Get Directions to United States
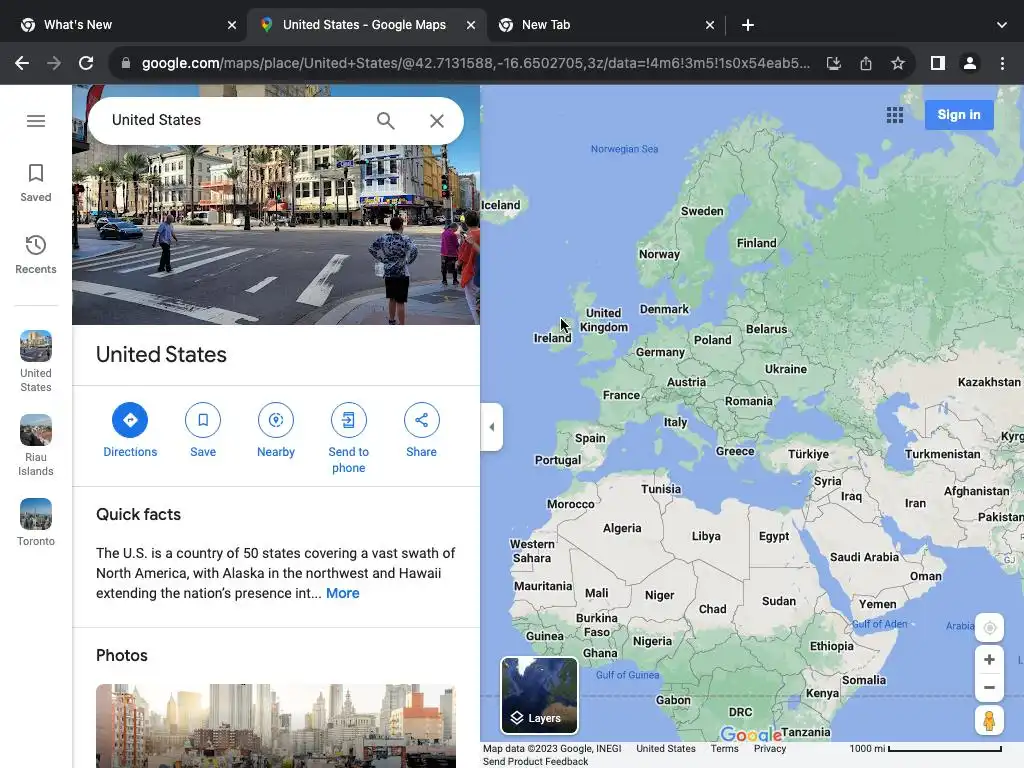Viewport: 1024px width, 768px height. [130, 430]
